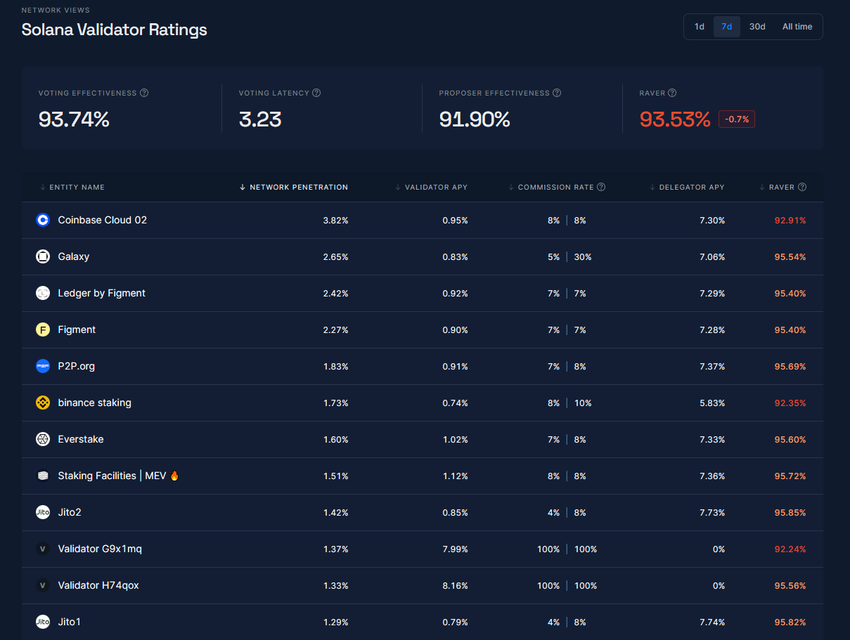Click the 91.90% proposer effectiveness value

(474, 119)
